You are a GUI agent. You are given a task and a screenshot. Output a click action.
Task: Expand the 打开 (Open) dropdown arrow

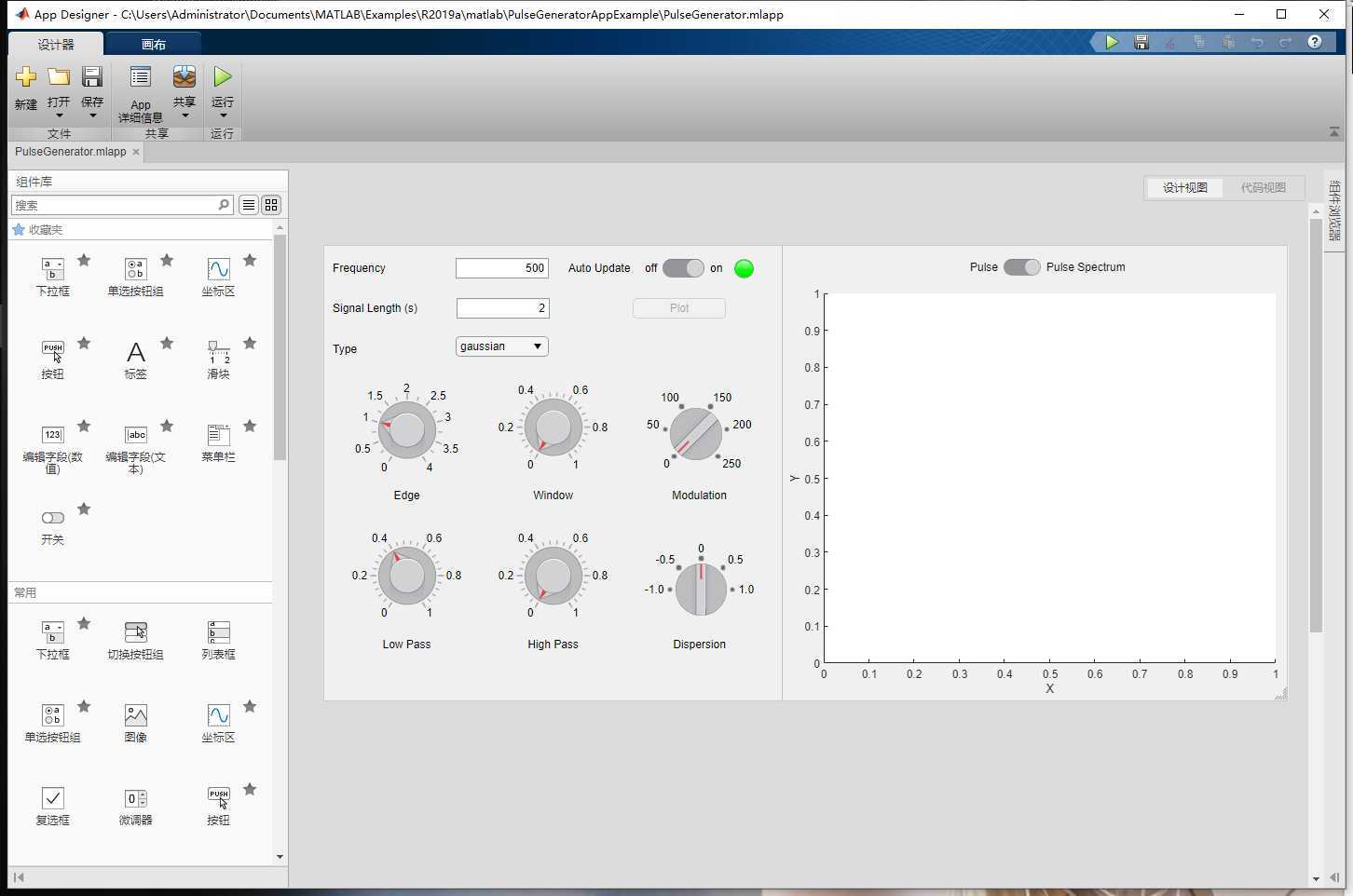click(x=59, y=115)
